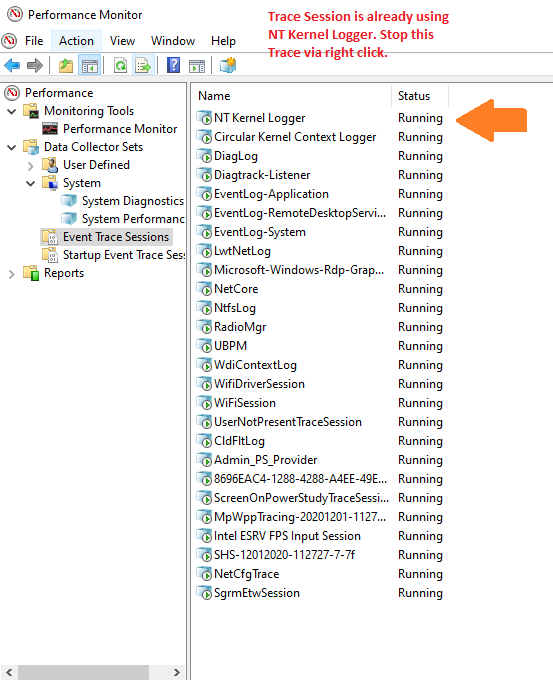Select the SHS-12012020-112727-7-7f session
The width and height of the screenshot is (553, 680).
click(284, 555)
